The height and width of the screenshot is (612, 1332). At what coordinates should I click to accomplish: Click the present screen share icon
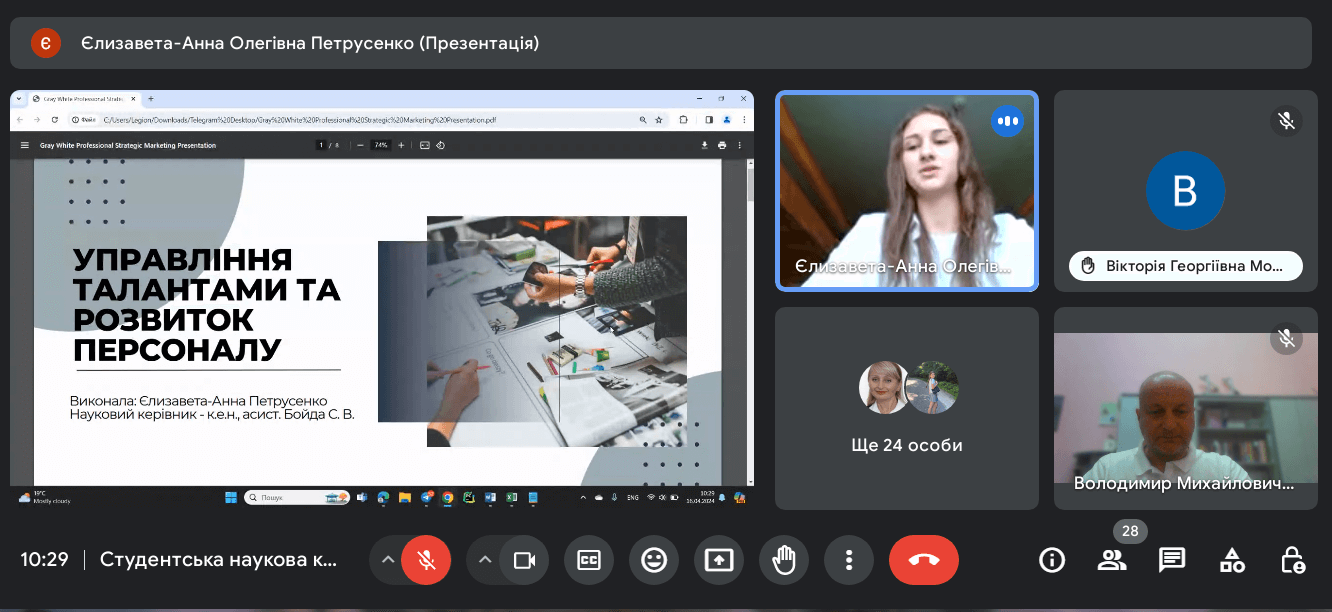tap(719, 560)
